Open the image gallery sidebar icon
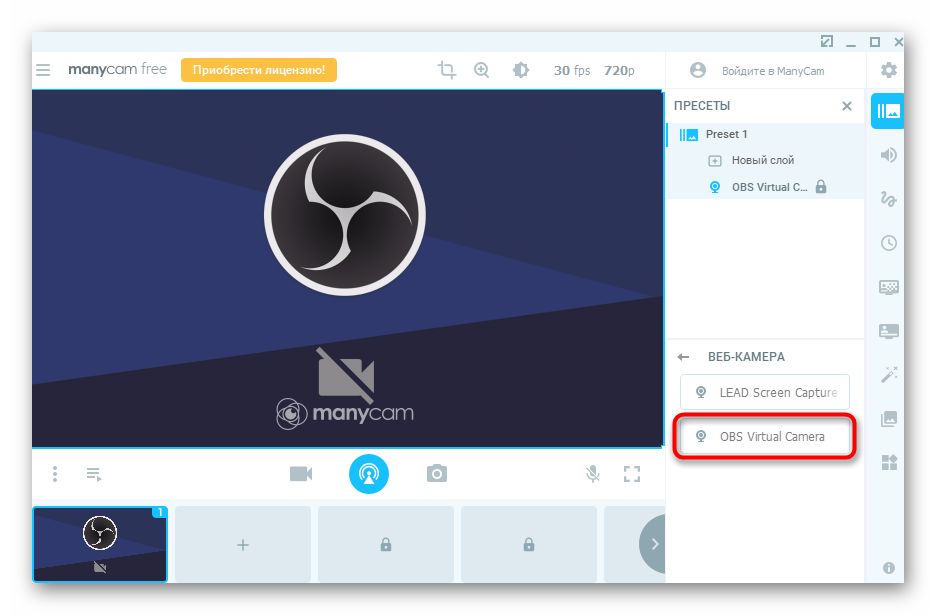Viewport: 936px width, 615px height. coord(888,419)
